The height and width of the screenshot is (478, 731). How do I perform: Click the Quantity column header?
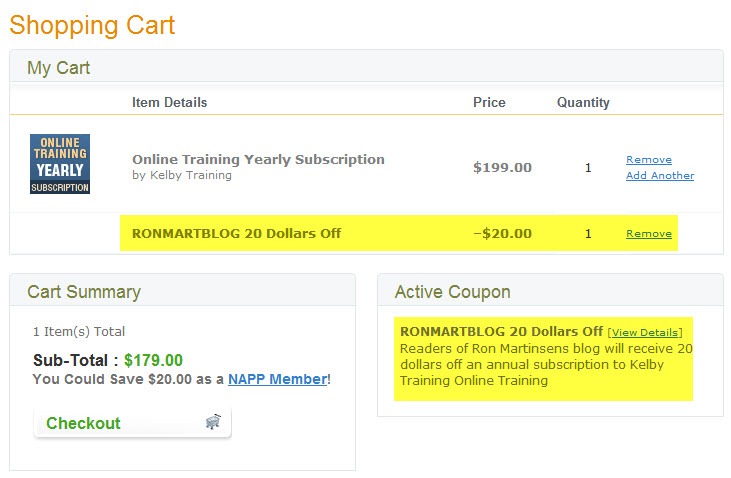coord(583,102)
